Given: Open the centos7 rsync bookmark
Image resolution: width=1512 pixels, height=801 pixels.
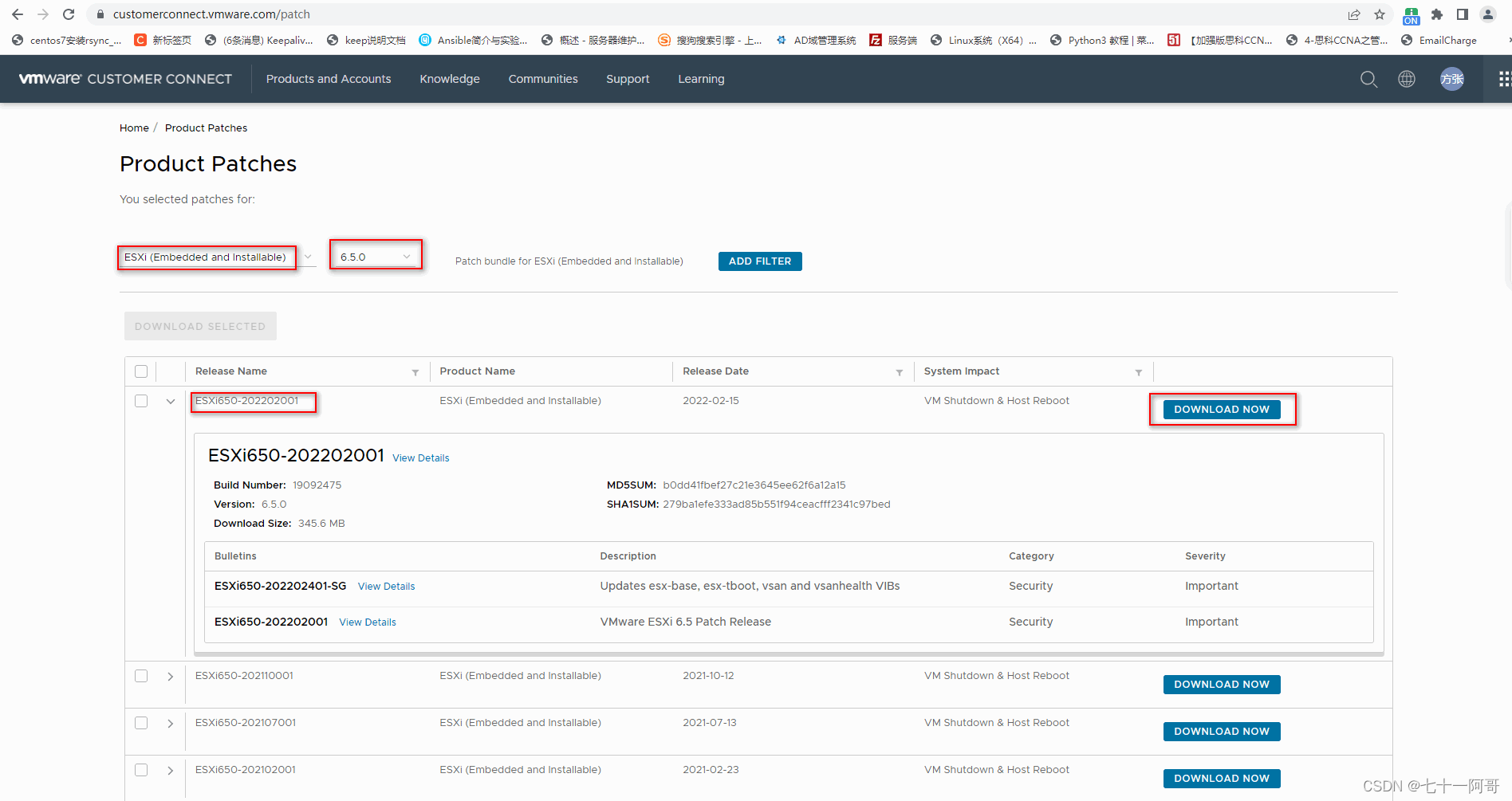Looking at the screenshot, I should (67, 40).
